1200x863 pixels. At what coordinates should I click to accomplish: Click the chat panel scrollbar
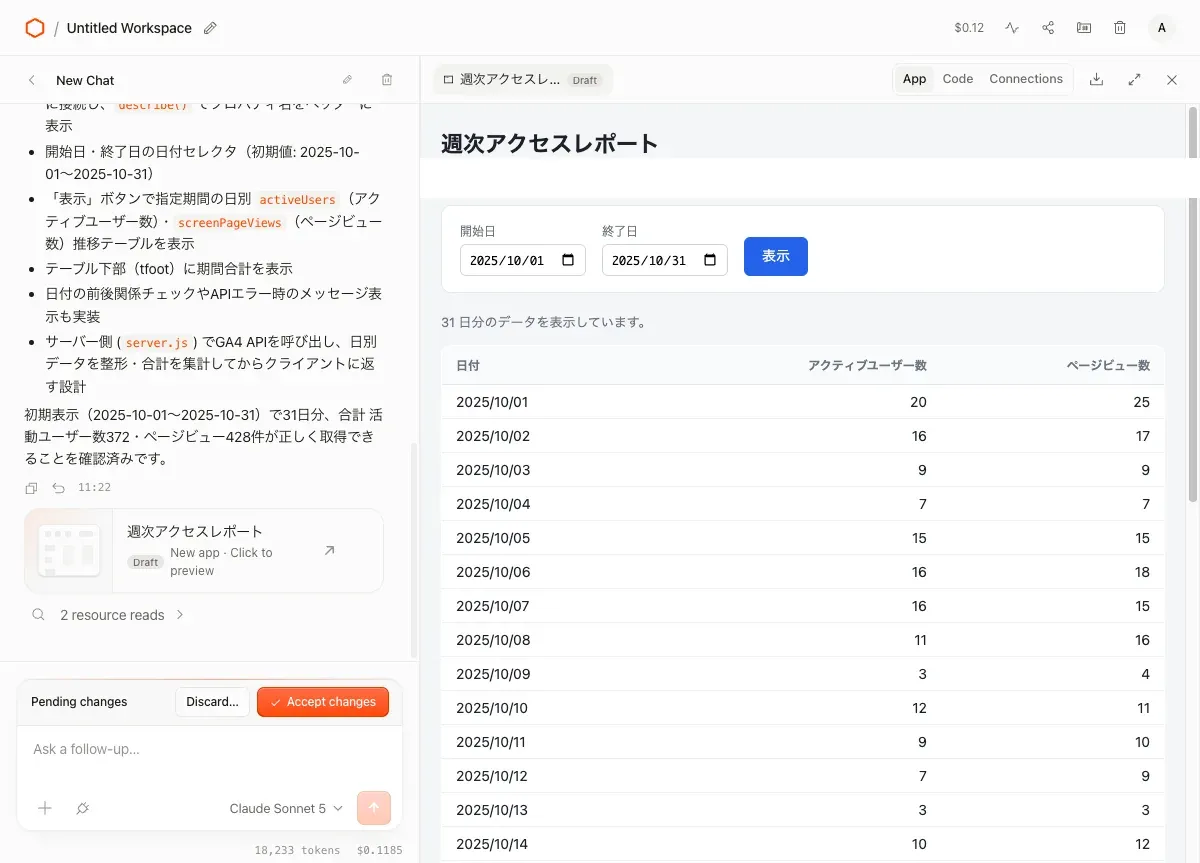tap(415, 550)
